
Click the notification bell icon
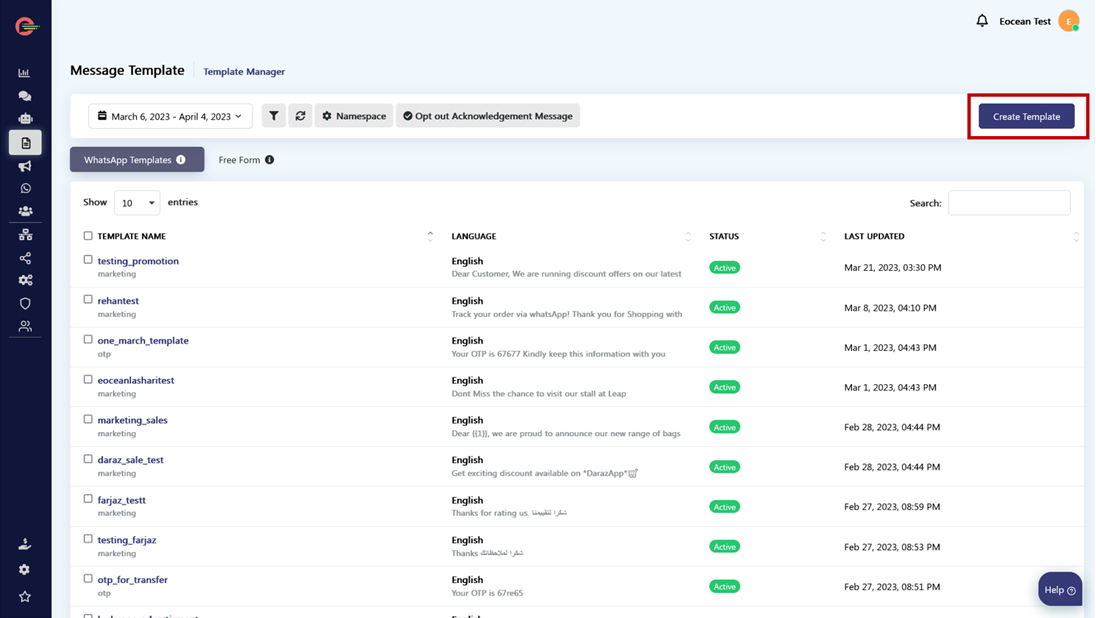[x=982, y=21]
